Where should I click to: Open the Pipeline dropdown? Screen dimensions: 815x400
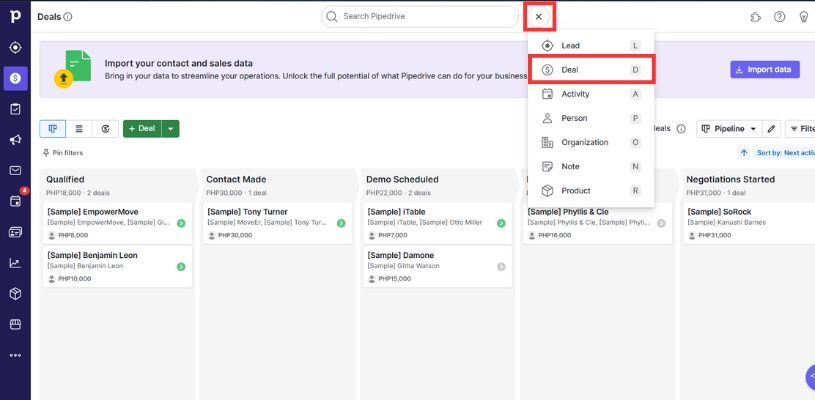pos(729,129)
